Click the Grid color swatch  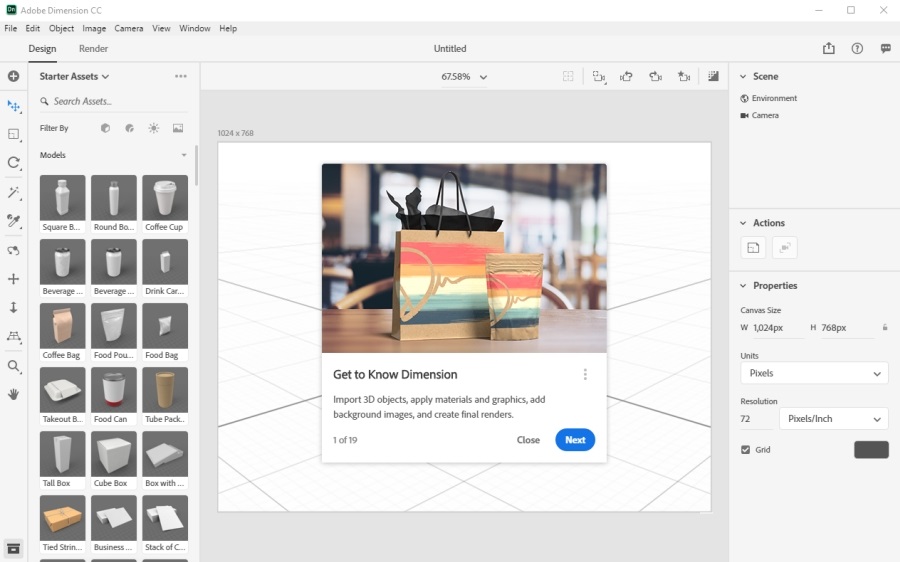point(871,450)
